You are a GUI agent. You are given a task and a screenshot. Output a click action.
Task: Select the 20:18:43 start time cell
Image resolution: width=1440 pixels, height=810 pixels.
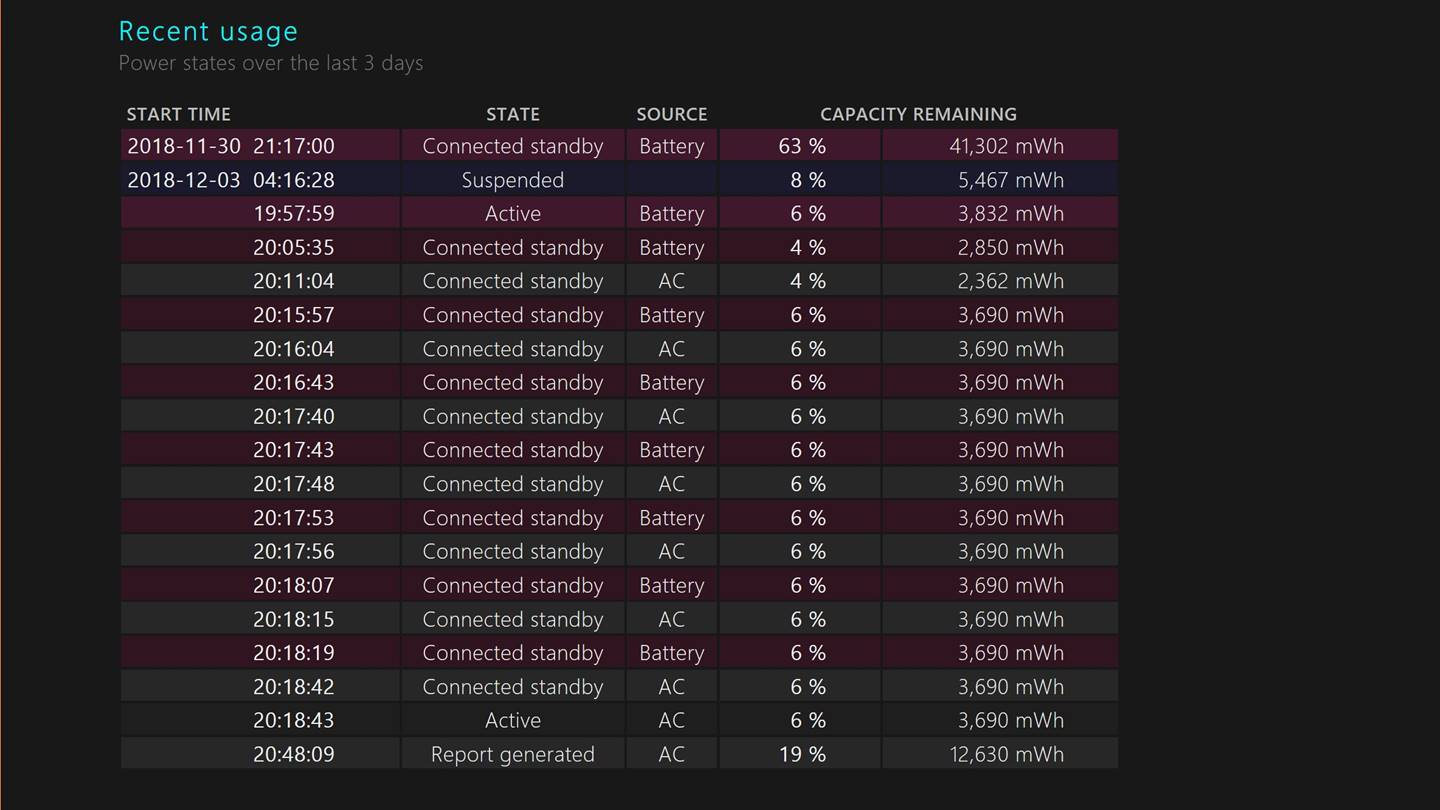click(x=293, y=720)
